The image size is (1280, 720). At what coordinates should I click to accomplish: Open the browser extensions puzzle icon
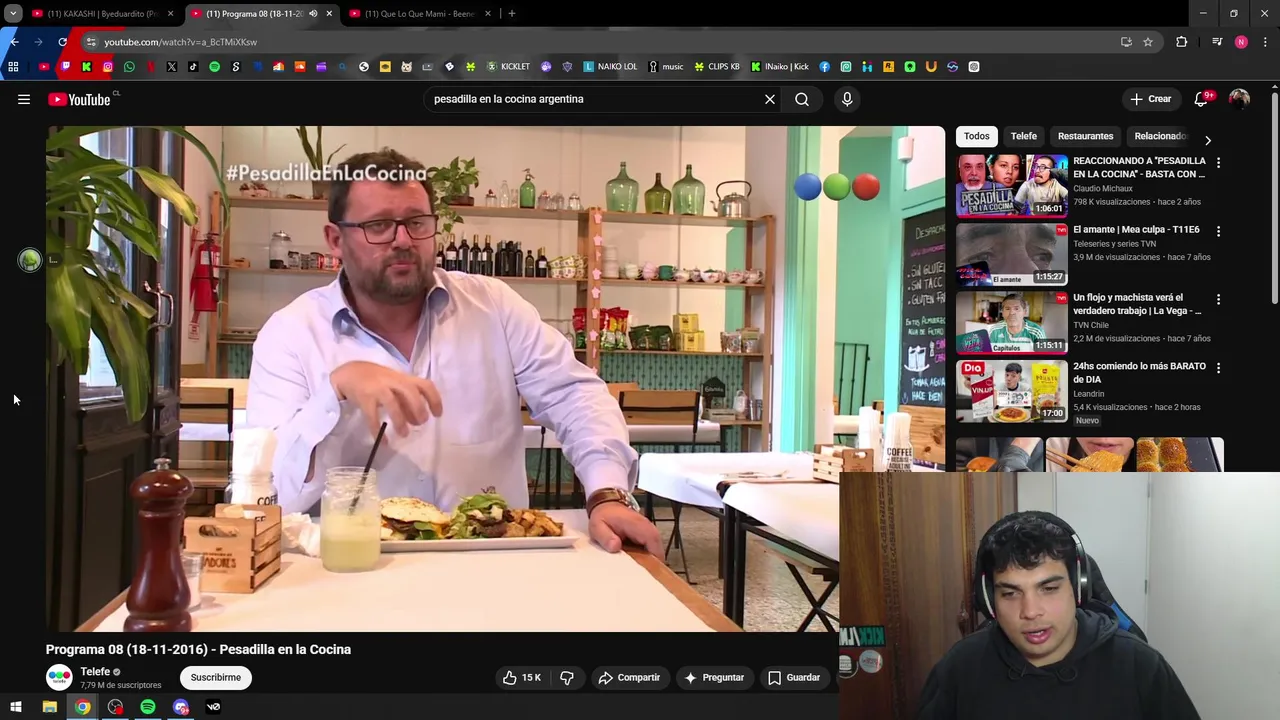(x=1182, y=42)
